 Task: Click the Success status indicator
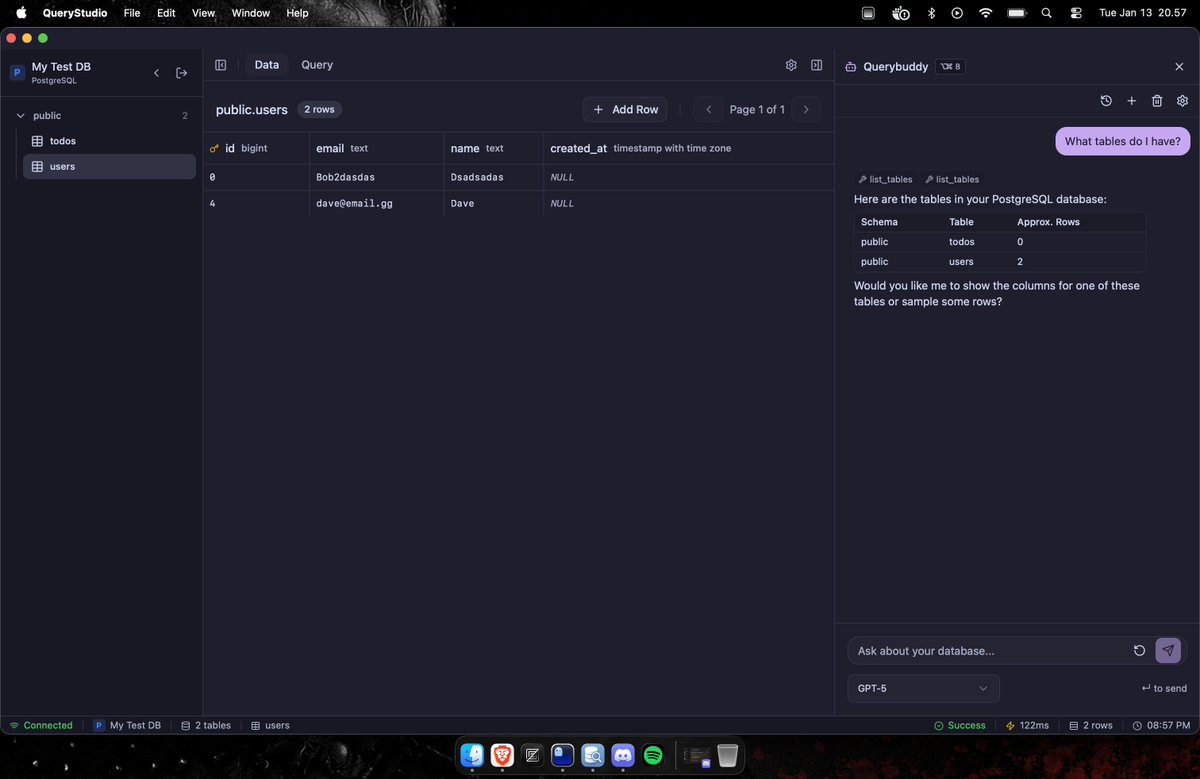(959, 725)
